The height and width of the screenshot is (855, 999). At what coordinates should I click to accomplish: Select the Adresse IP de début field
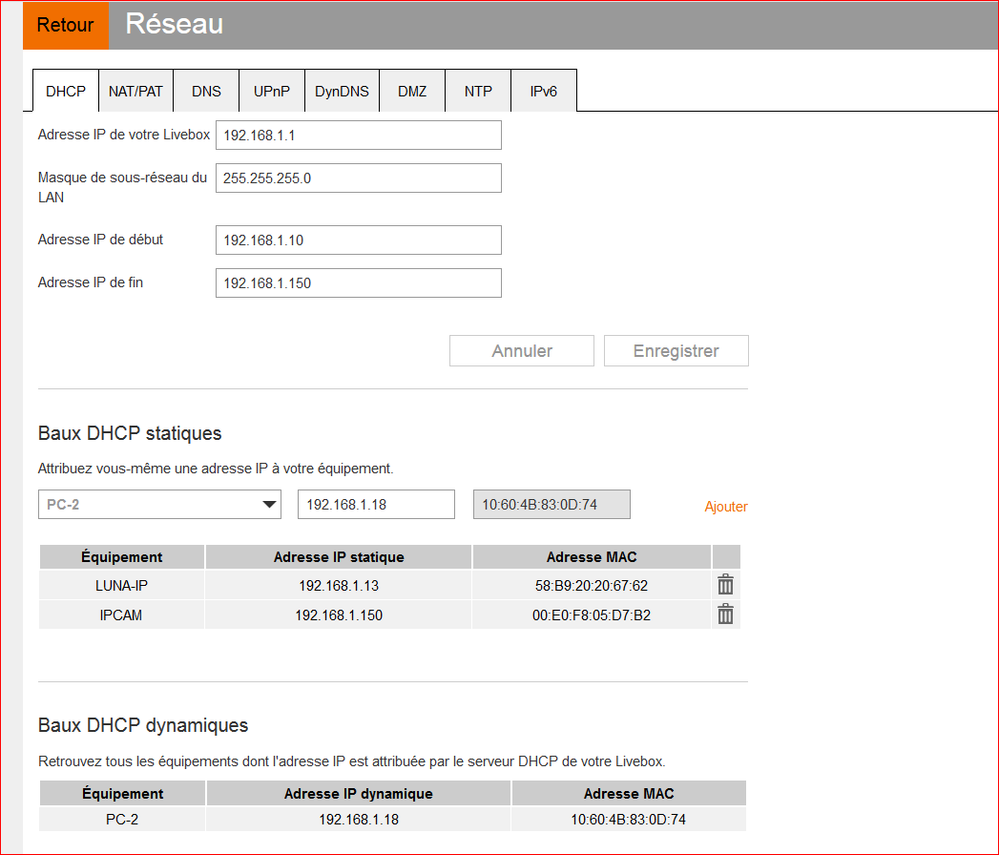pyautogui.click(x=358, y=240)
